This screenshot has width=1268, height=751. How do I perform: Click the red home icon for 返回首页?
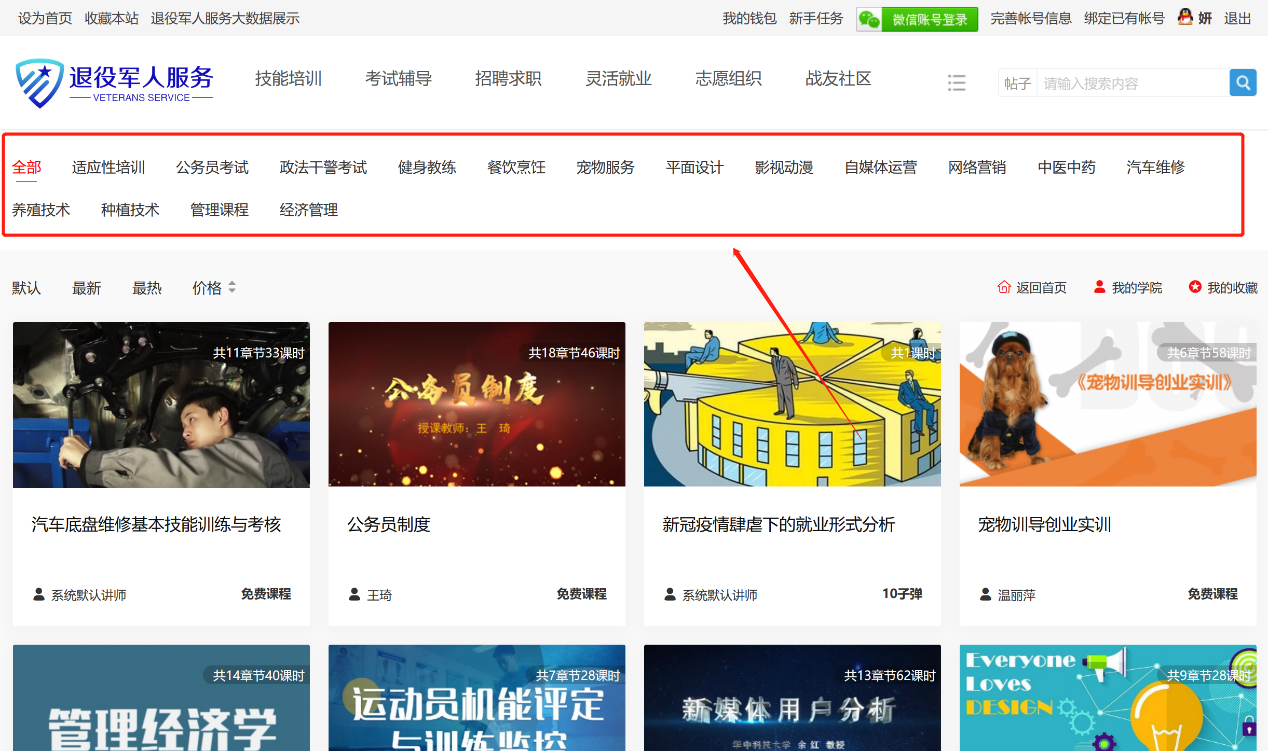[1004, 287]
